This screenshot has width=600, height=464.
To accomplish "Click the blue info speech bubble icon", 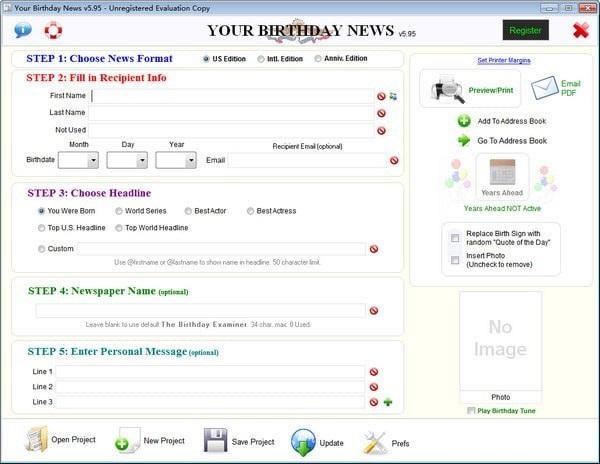I will pyautogui.click(x=23, y=30).
